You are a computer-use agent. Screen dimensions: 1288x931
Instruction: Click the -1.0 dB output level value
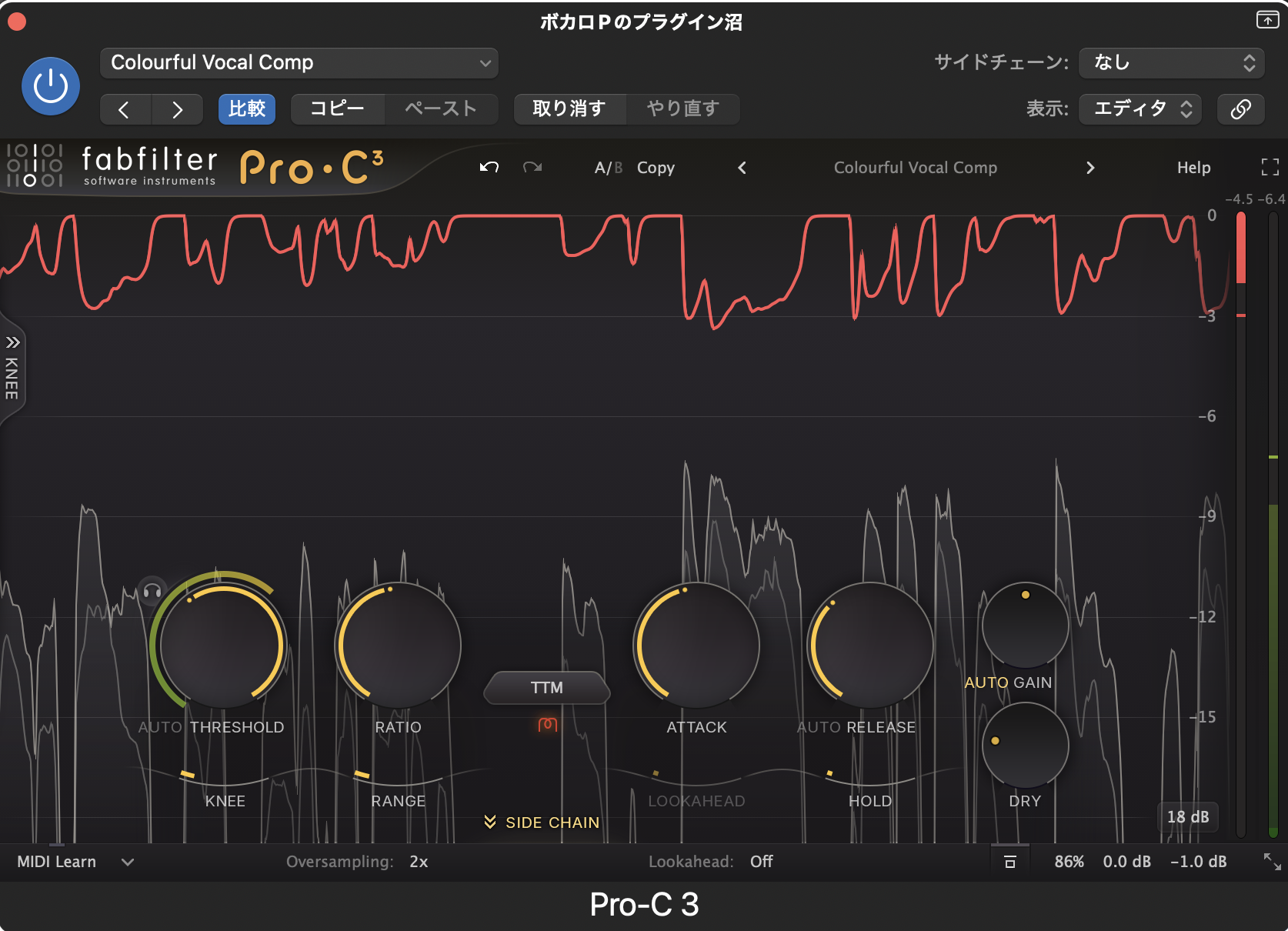pyautogui.click(x=1199, y=862)
